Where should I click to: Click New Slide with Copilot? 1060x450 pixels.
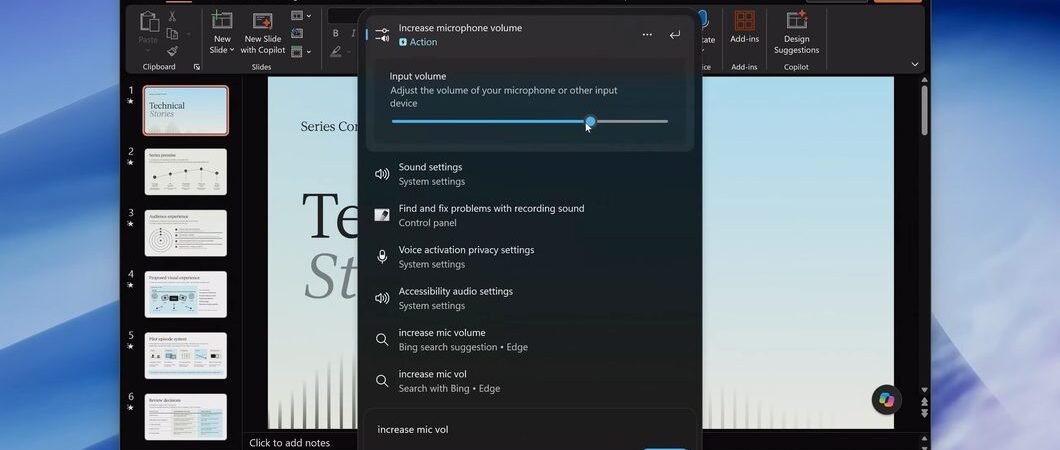[x=262, y=32]
